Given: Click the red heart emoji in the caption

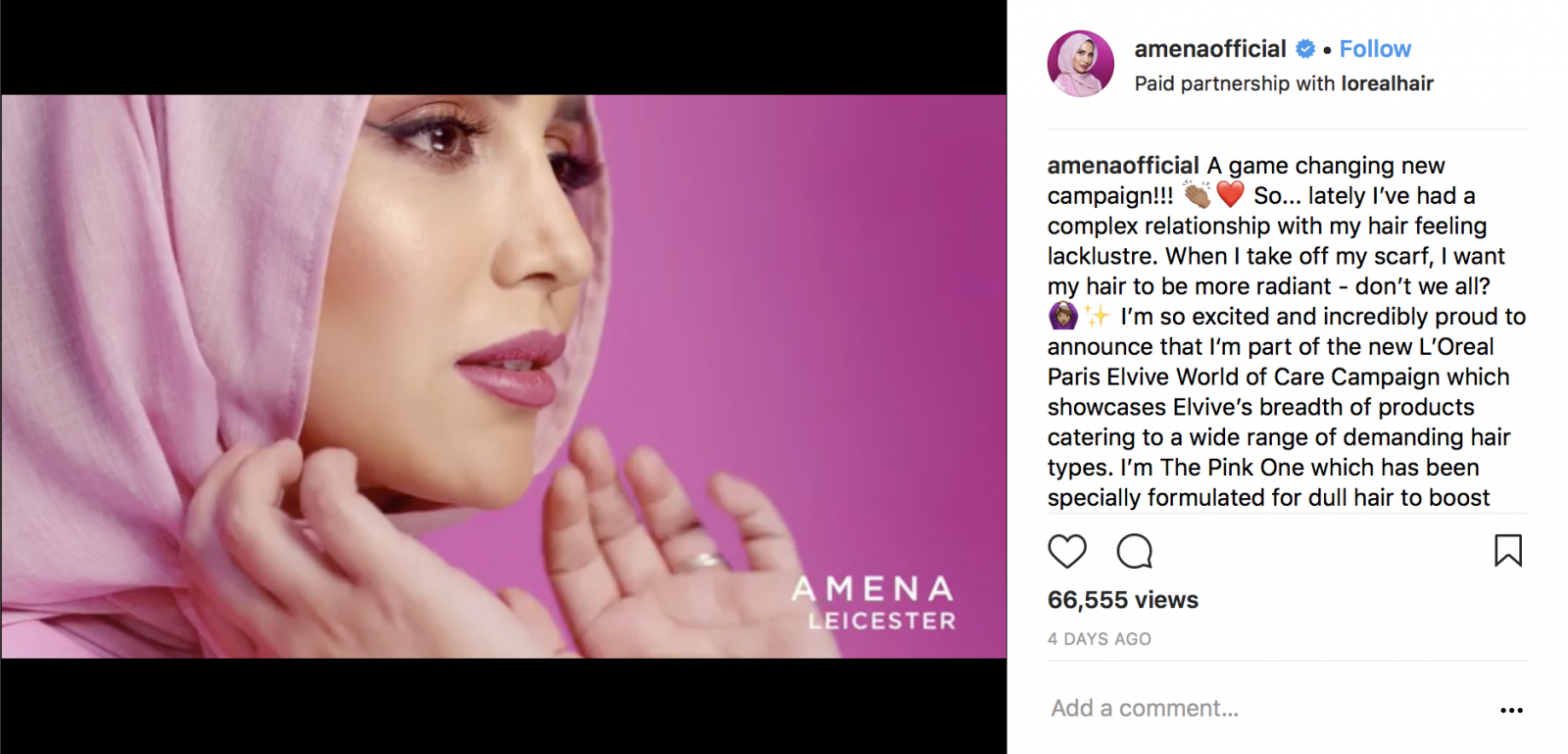Looking at the screenshot, I should 1231,195.
